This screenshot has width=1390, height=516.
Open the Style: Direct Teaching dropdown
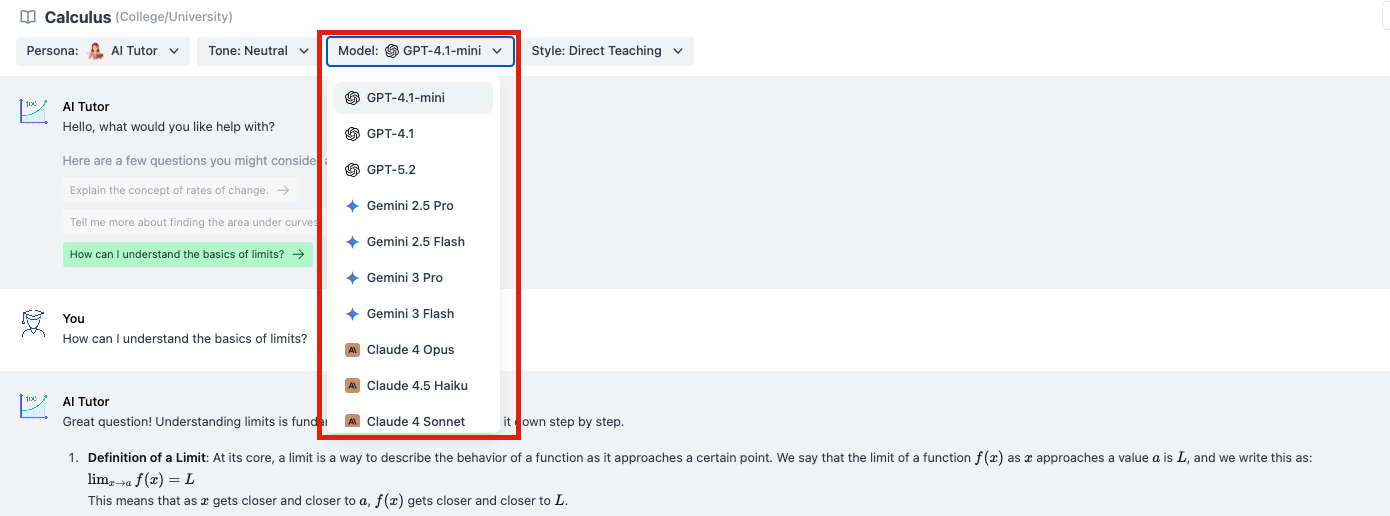point(607,51)
